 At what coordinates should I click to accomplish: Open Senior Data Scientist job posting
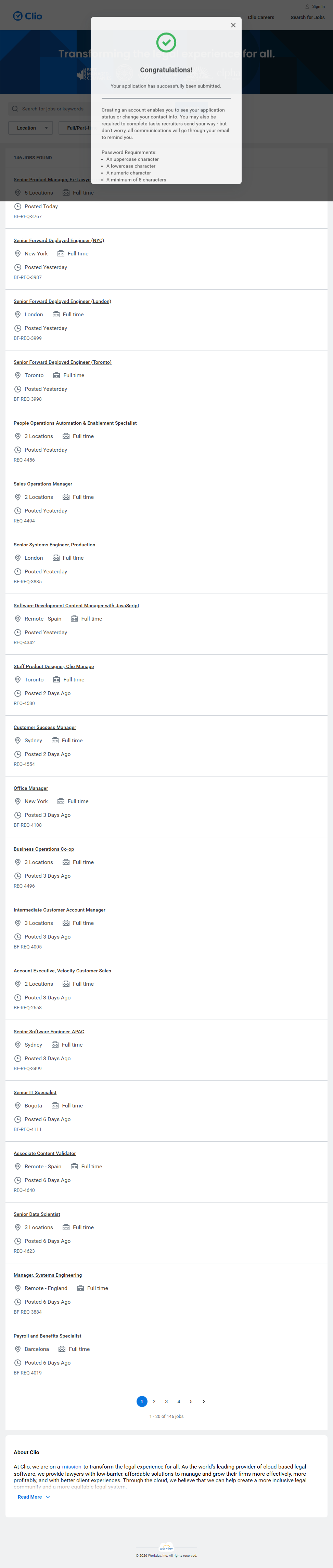(x=37, y=1214)
